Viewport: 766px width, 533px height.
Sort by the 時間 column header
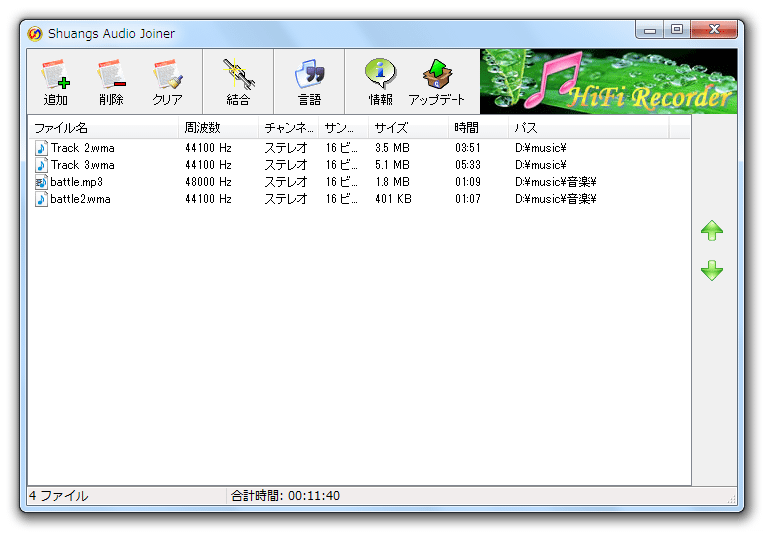(x=478, y=128)
